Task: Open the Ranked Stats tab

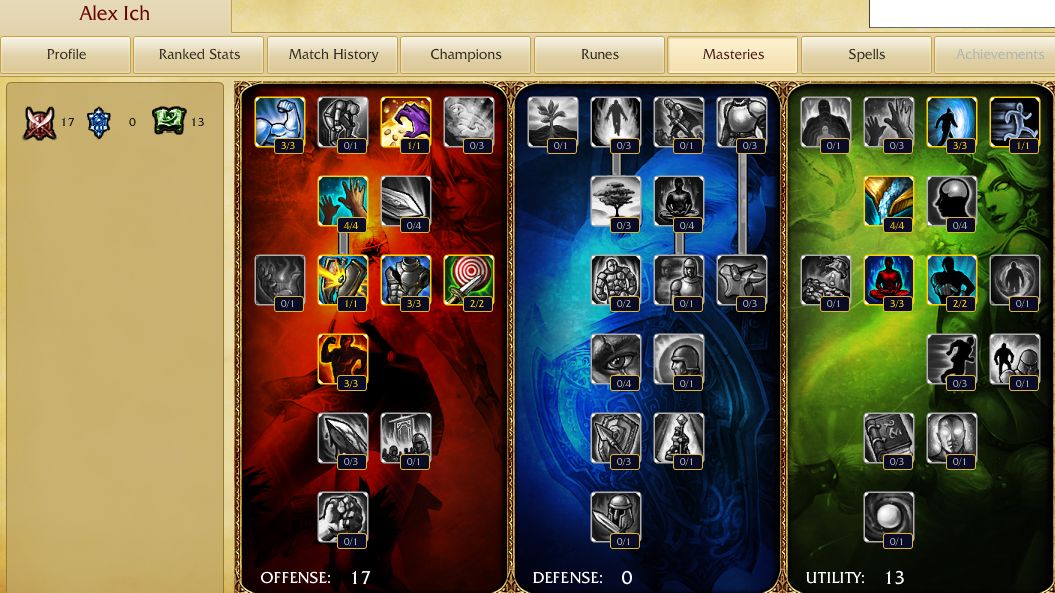Action: pyautogui.click(x=199, y=55)
